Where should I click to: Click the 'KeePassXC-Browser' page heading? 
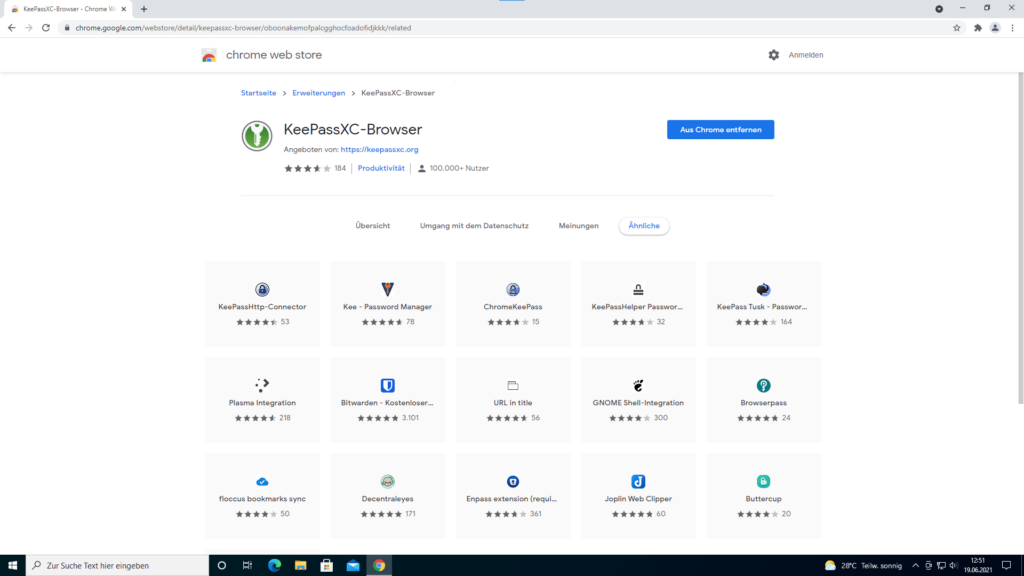(x=353, y=129)
